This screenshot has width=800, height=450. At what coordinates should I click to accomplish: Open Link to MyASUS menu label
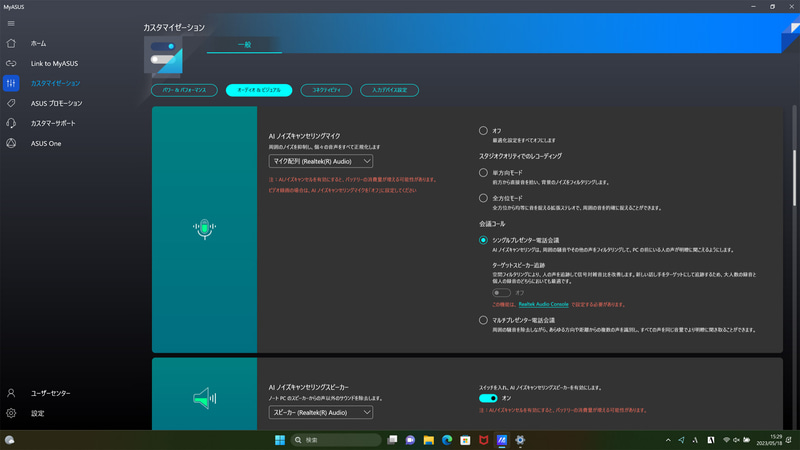click(x=54, y=63)
